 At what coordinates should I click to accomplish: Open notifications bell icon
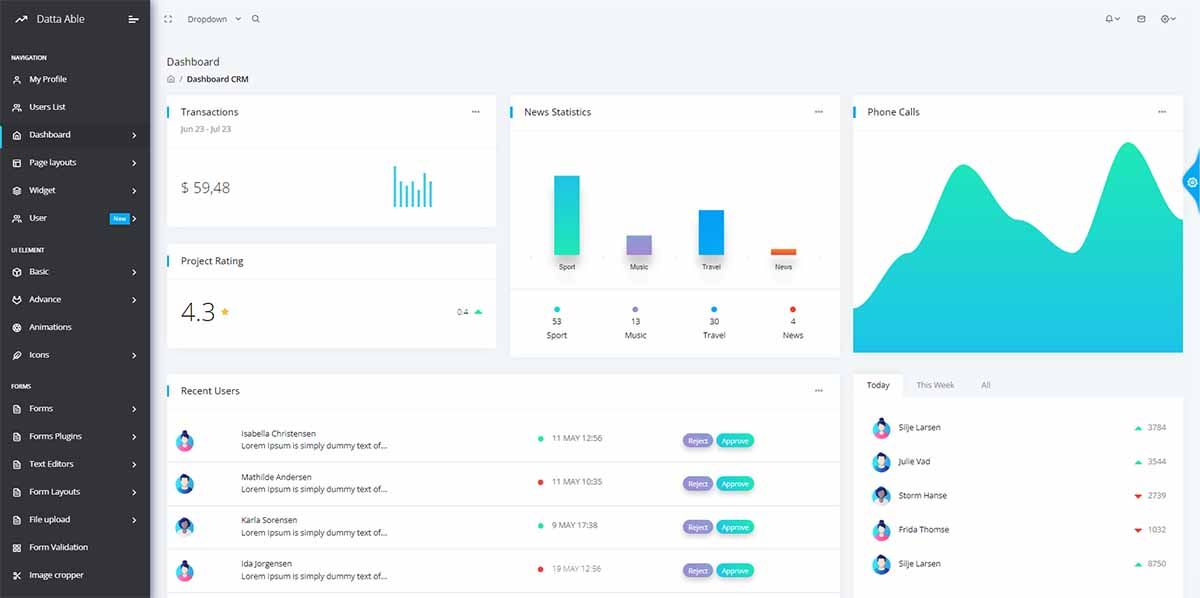pyautogui.click(x=1109, y=19)
